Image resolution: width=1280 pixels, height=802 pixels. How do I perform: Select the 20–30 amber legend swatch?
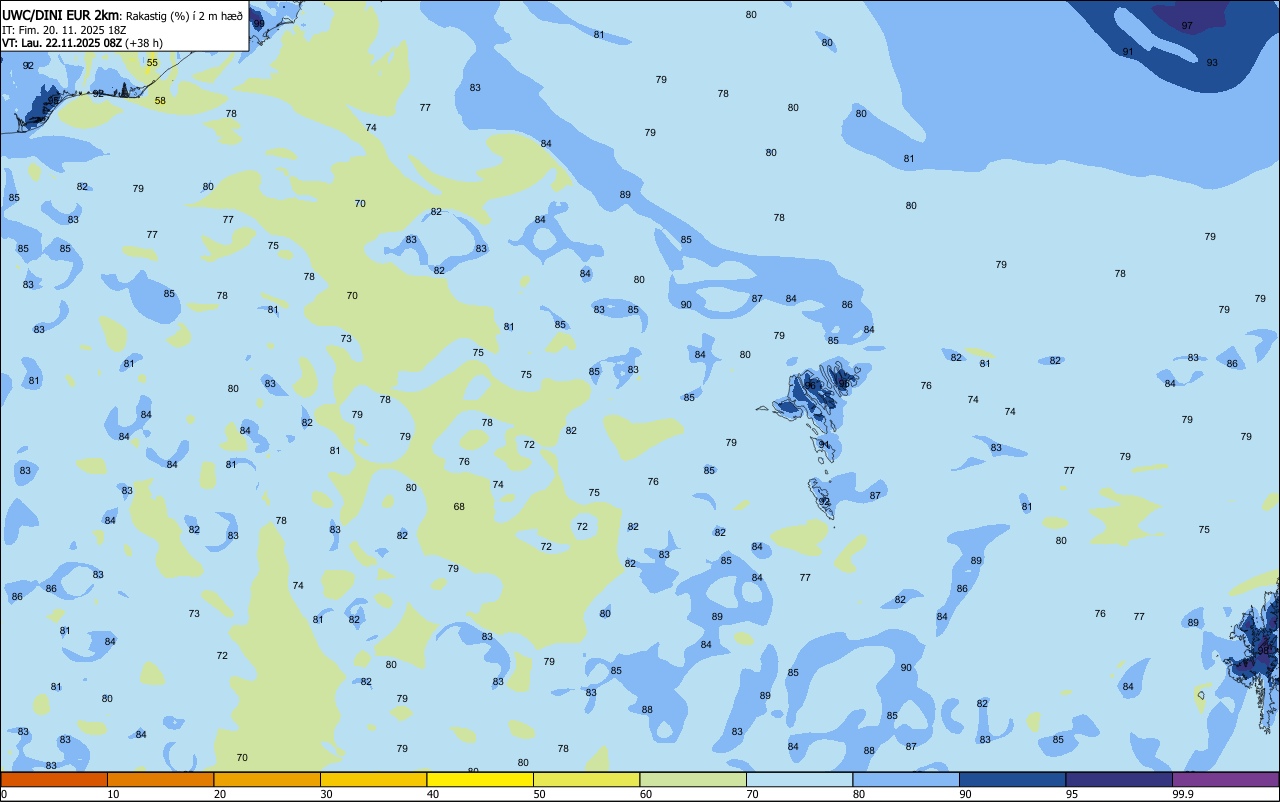tap(267, 779)
